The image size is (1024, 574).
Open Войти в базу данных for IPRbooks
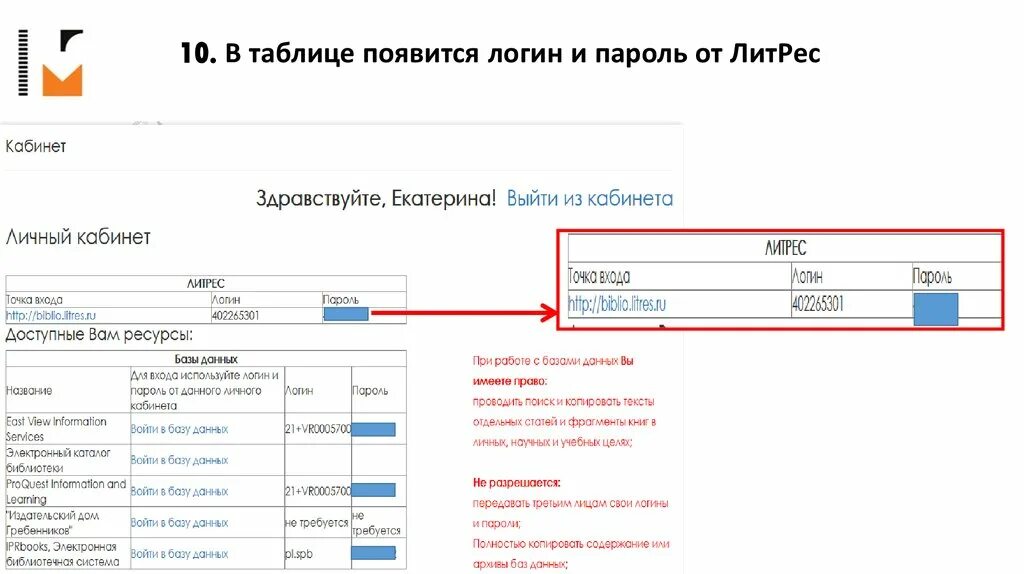[179, 554]
